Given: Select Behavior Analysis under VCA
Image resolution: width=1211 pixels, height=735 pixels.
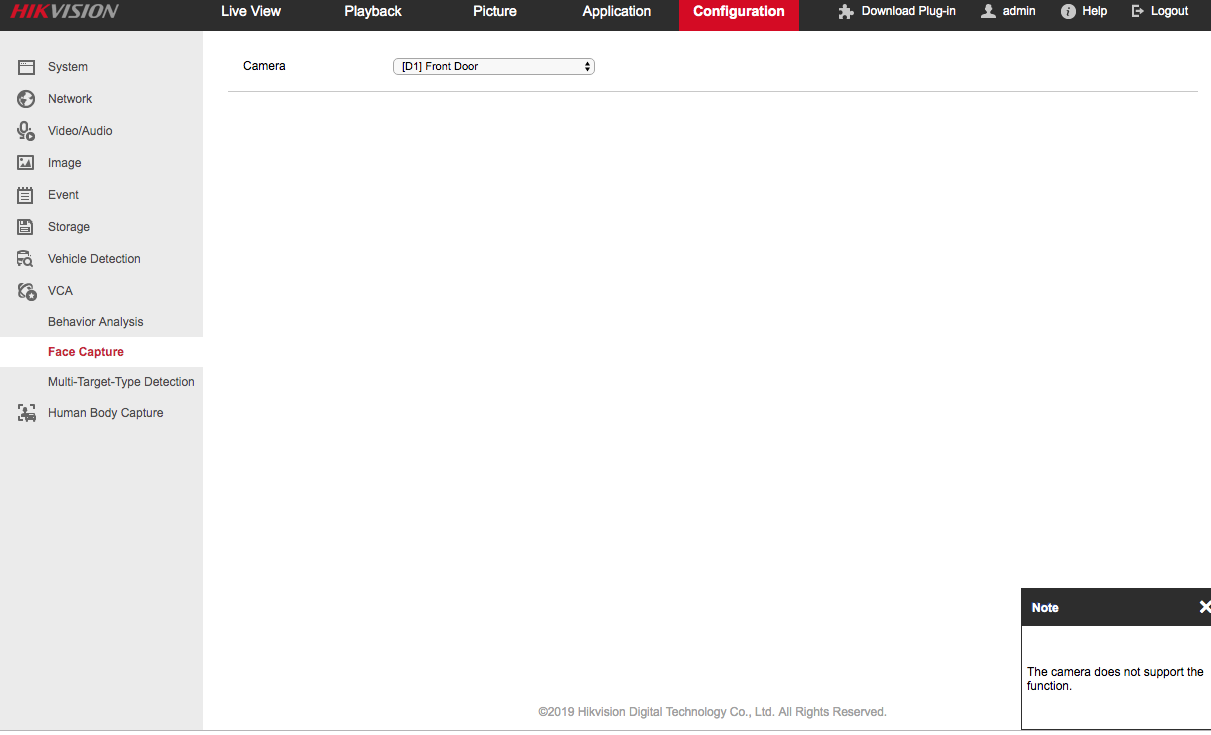Looking at the screenshot, I should tap(96, 322).
